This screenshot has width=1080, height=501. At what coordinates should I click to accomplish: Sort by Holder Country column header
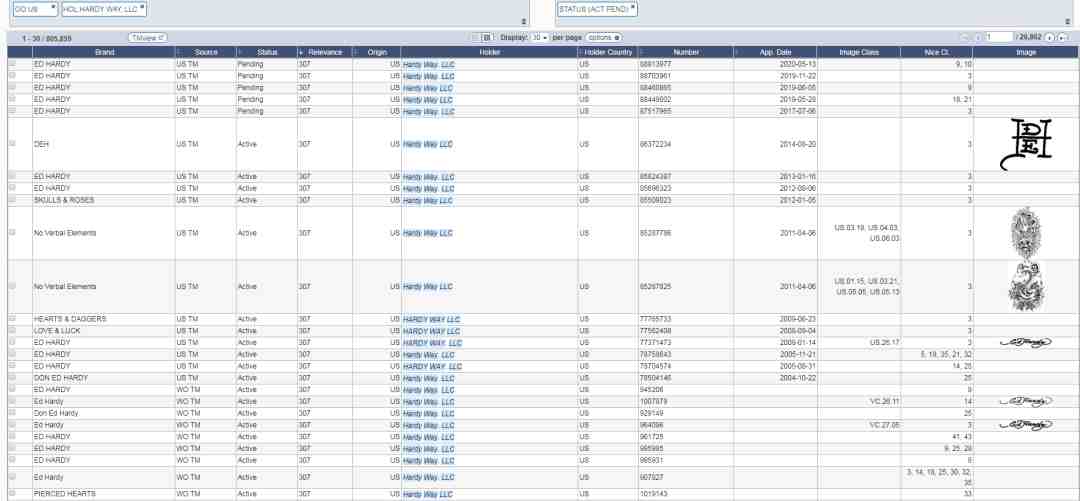point(608,52)
